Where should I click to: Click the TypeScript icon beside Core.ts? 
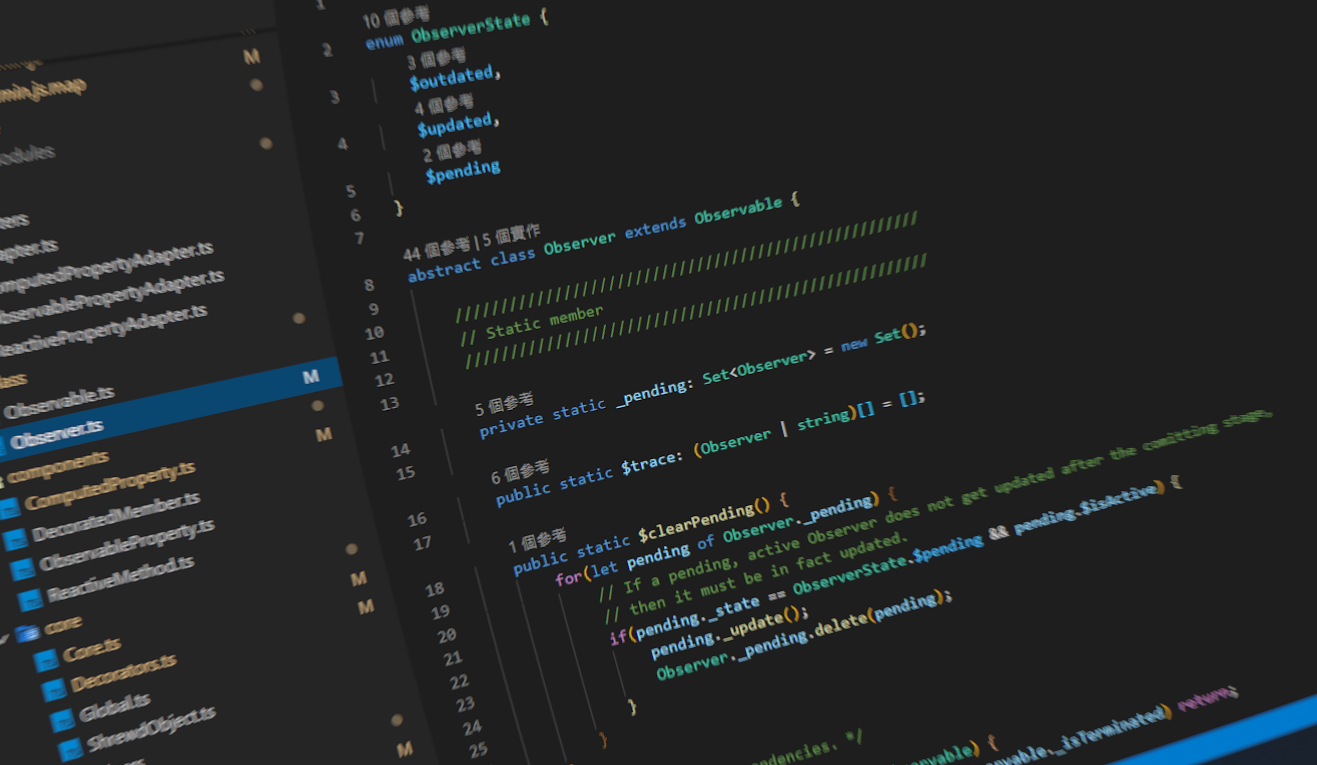[46, 661]
